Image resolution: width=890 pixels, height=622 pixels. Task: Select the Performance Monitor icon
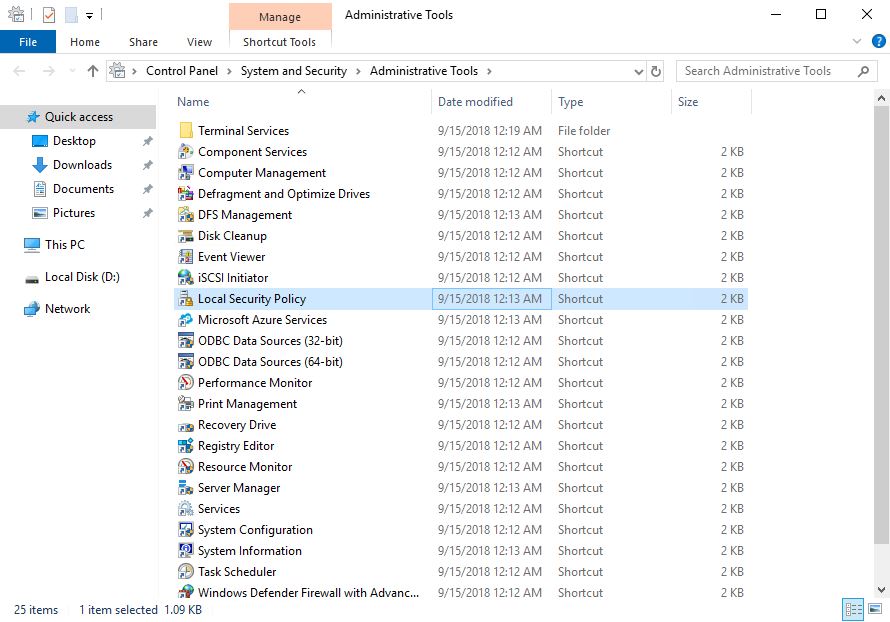186,383
